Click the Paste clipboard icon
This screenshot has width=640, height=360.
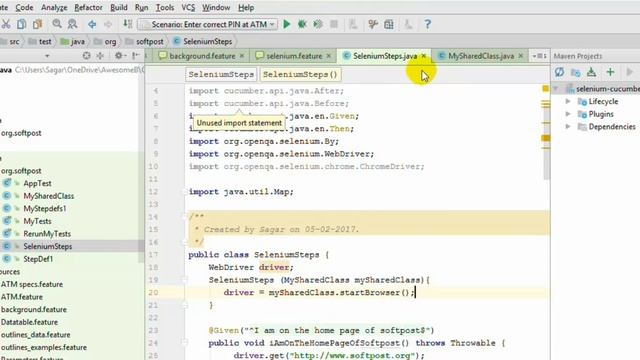pyautogui.click(x=38, y=24)
